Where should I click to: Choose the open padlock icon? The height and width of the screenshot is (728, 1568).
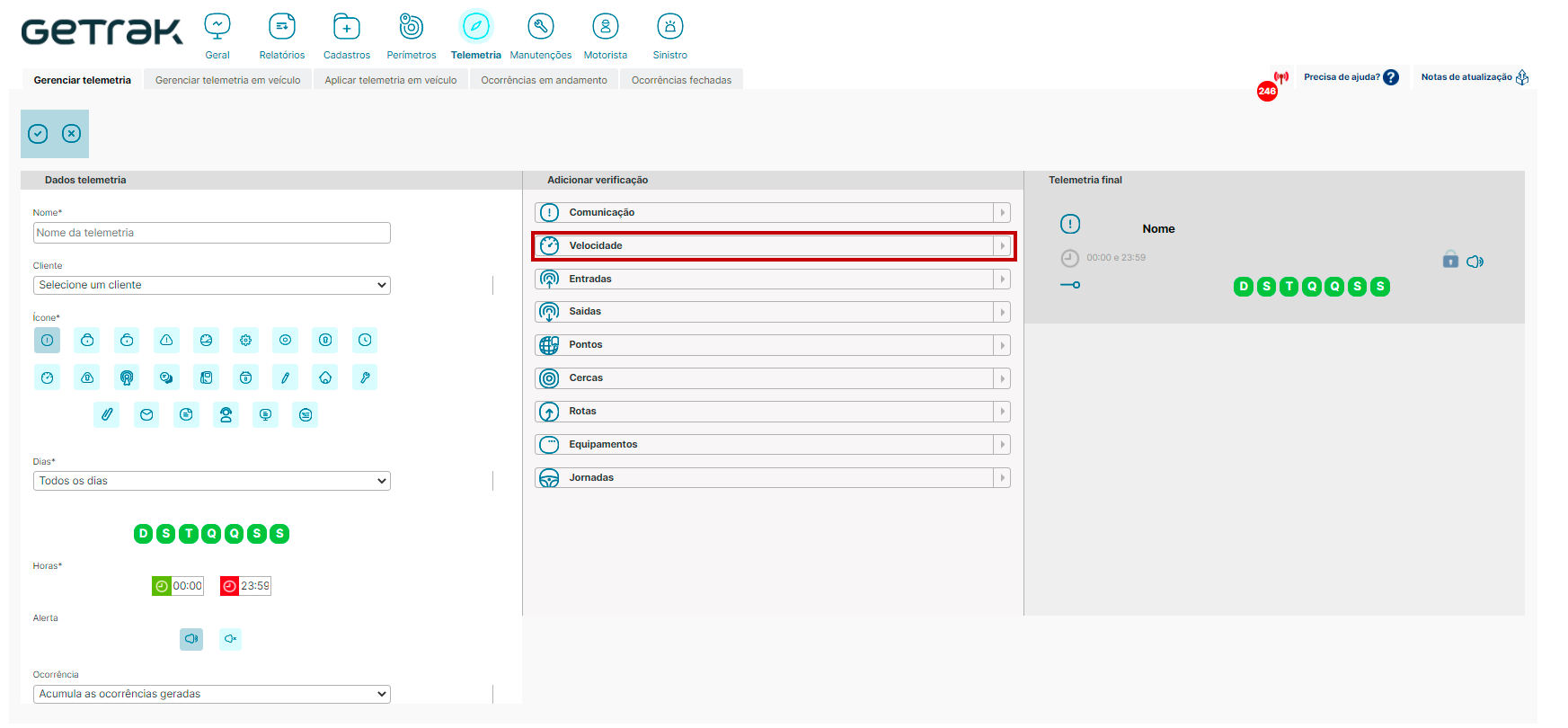click(127, 340)
